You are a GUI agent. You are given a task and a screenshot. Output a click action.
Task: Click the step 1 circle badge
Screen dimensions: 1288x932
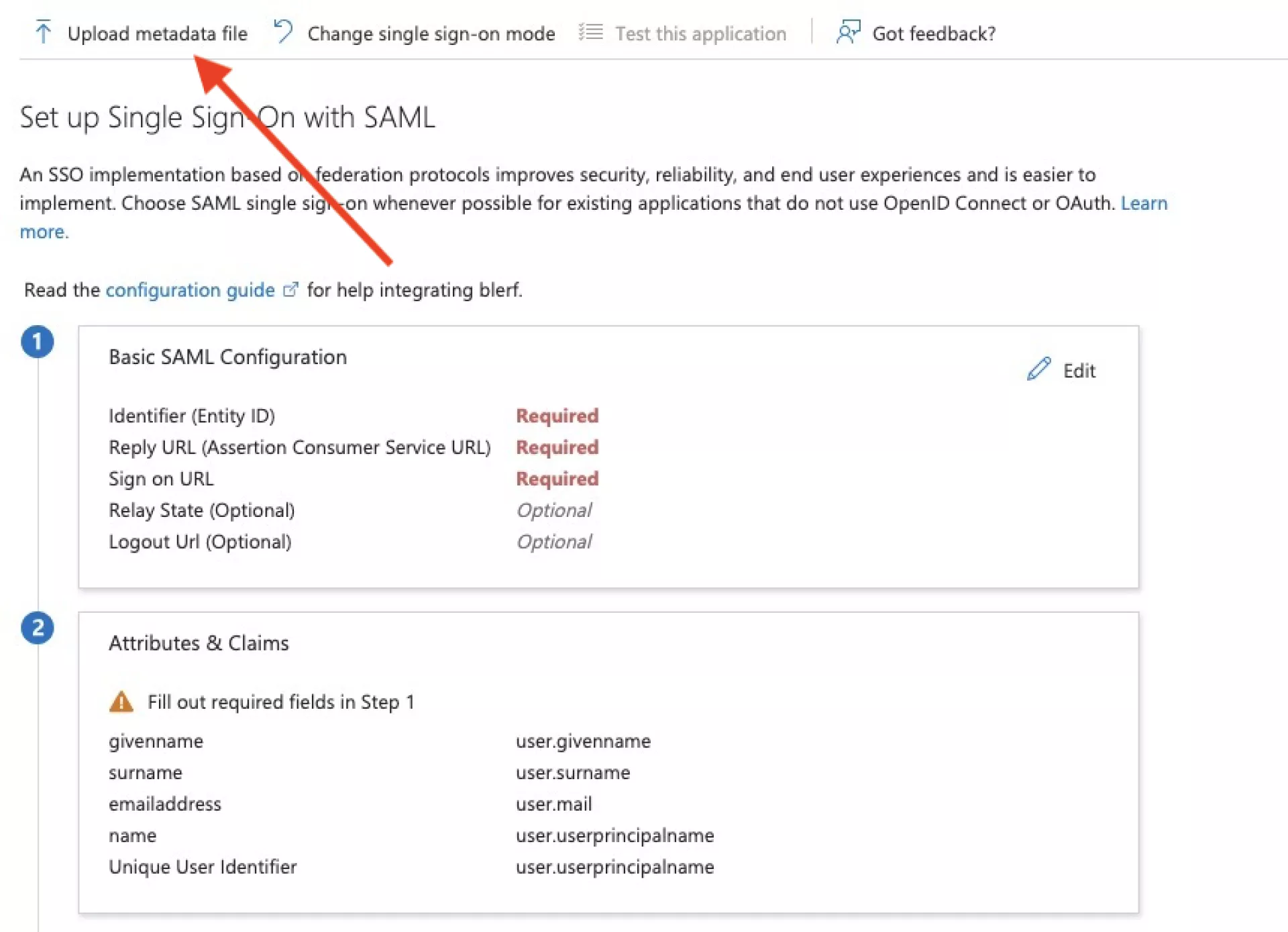pyautogui.click(x=38, y=341)
